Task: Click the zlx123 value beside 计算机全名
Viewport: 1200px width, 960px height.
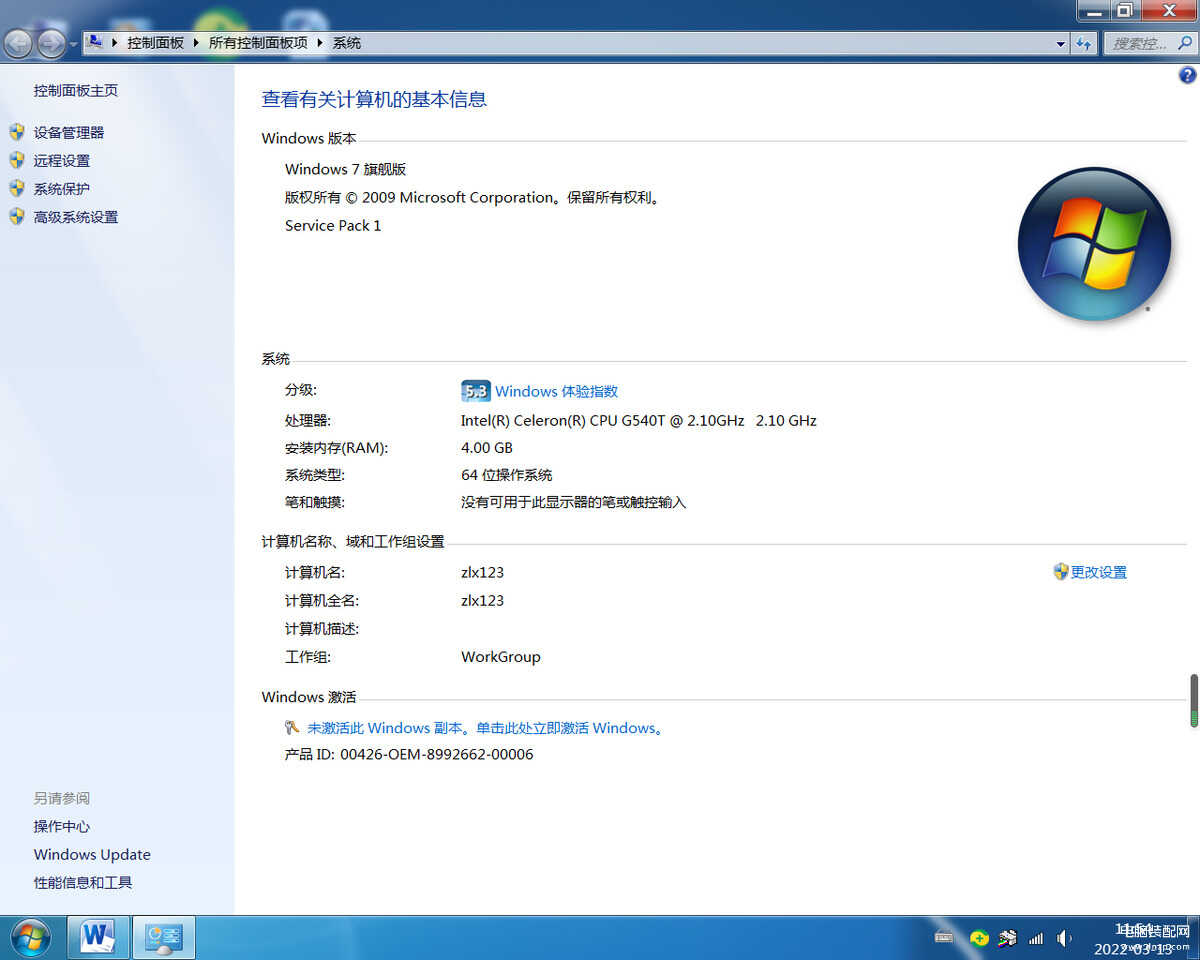Action: pyautogui.click(x=482, y=600)
